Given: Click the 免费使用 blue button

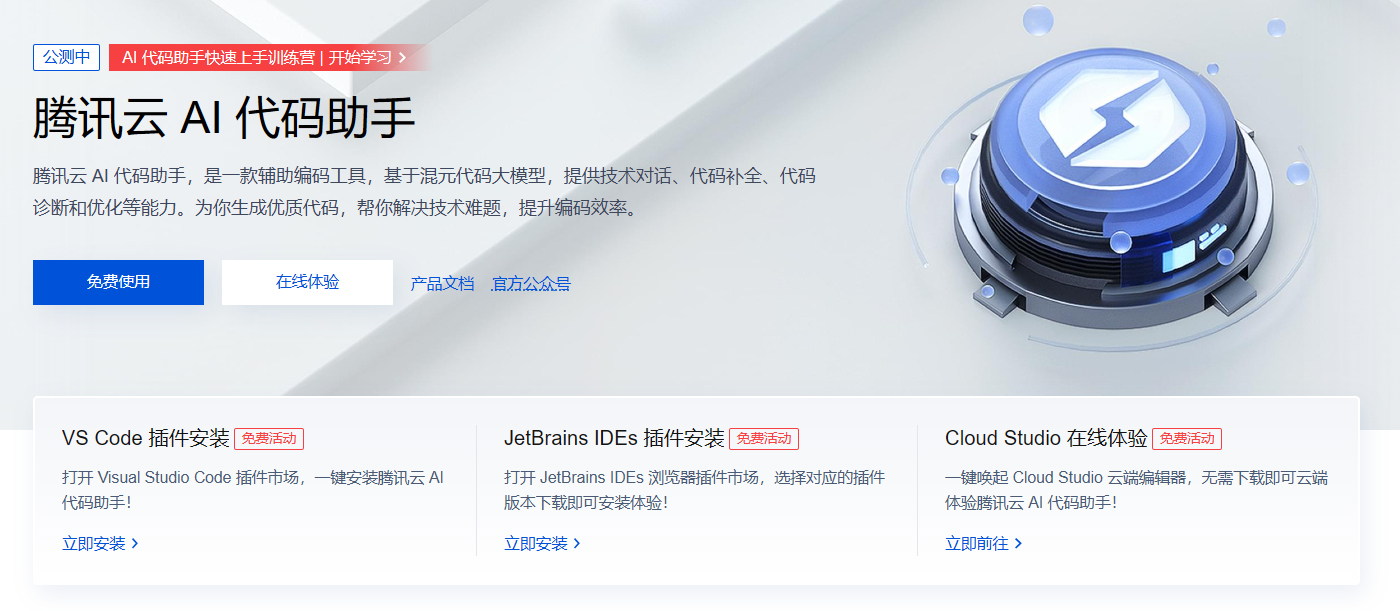Looking at the screenshot, I should pyautogui.click(x=118, y=282).
